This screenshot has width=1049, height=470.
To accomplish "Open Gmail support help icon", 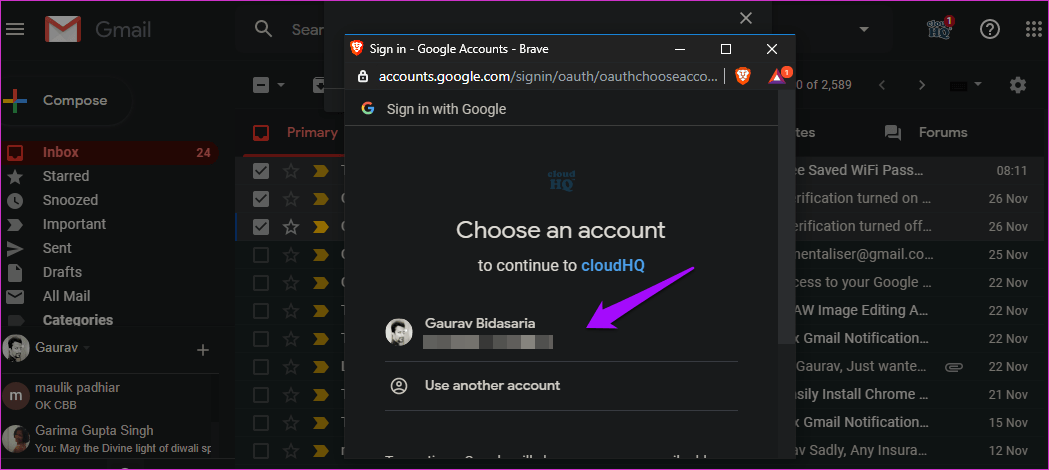I will 989,29.
